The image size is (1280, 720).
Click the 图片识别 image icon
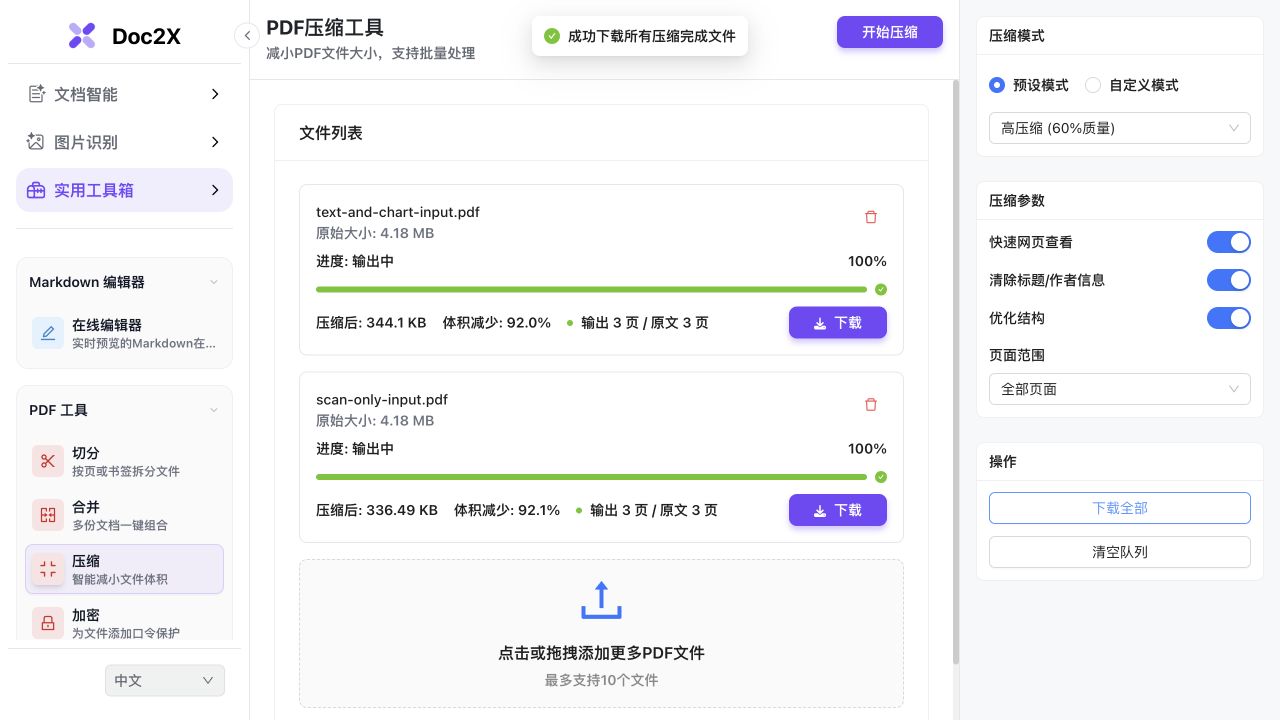pyautogui.click(x=36, y=142)
